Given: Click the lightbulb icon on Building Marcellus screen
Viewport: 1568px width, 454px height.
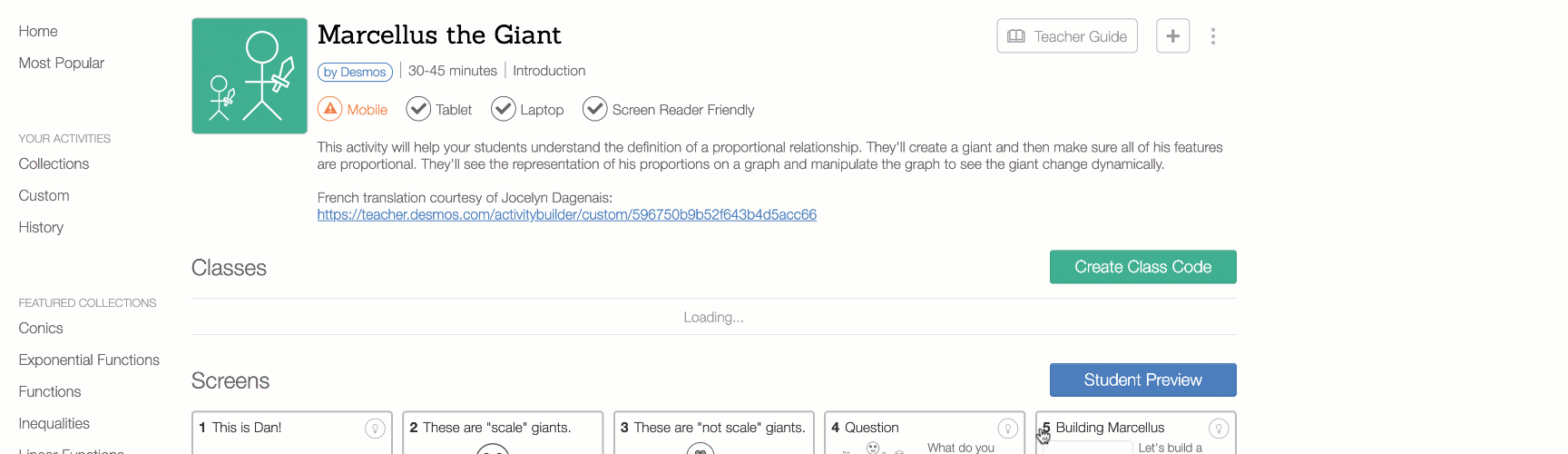Looking at the screenshot, I should (x=1219, y=429).
